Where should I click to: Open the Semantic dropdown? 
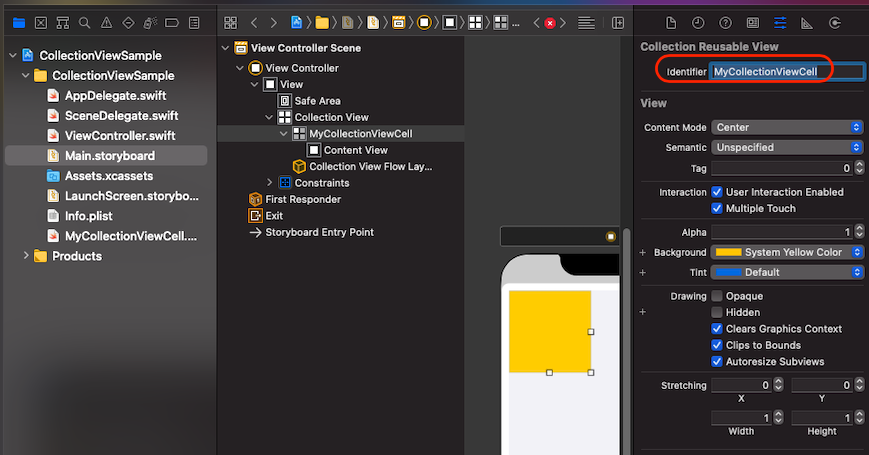[x=787, y=147]
